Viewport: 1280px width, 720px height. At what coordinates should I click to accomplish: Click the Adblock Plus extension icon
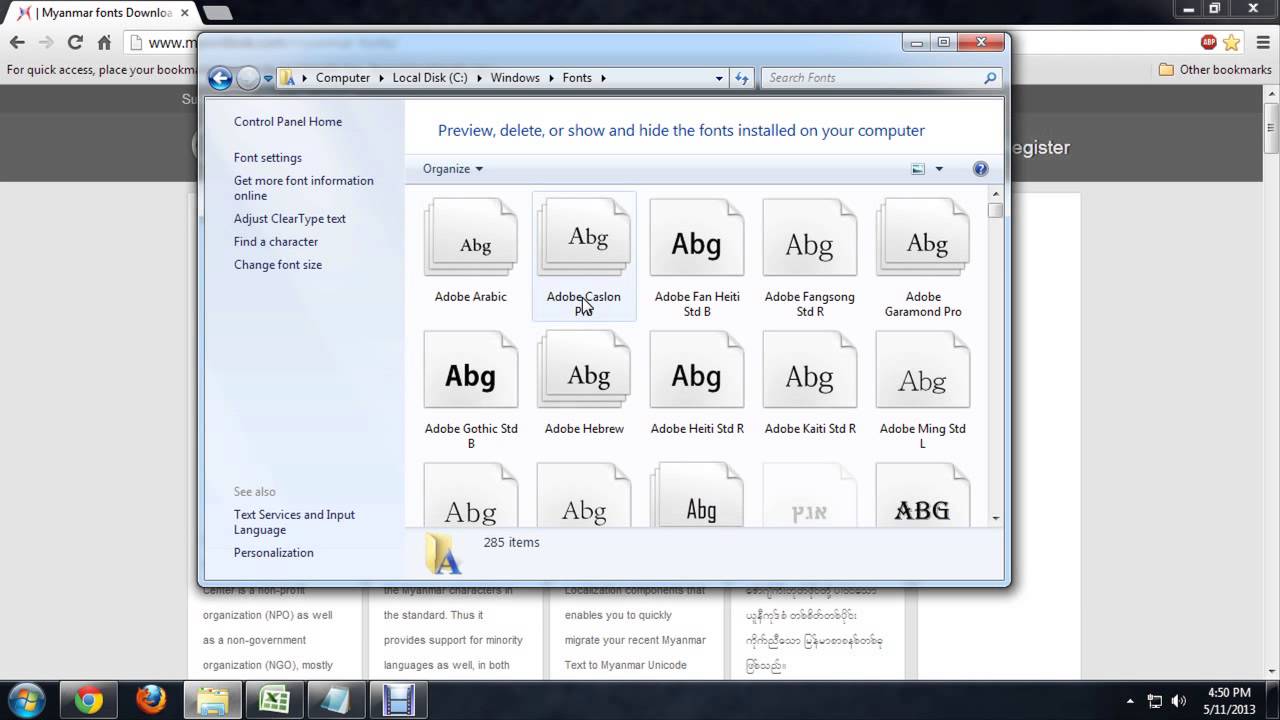pos(1209,42)
